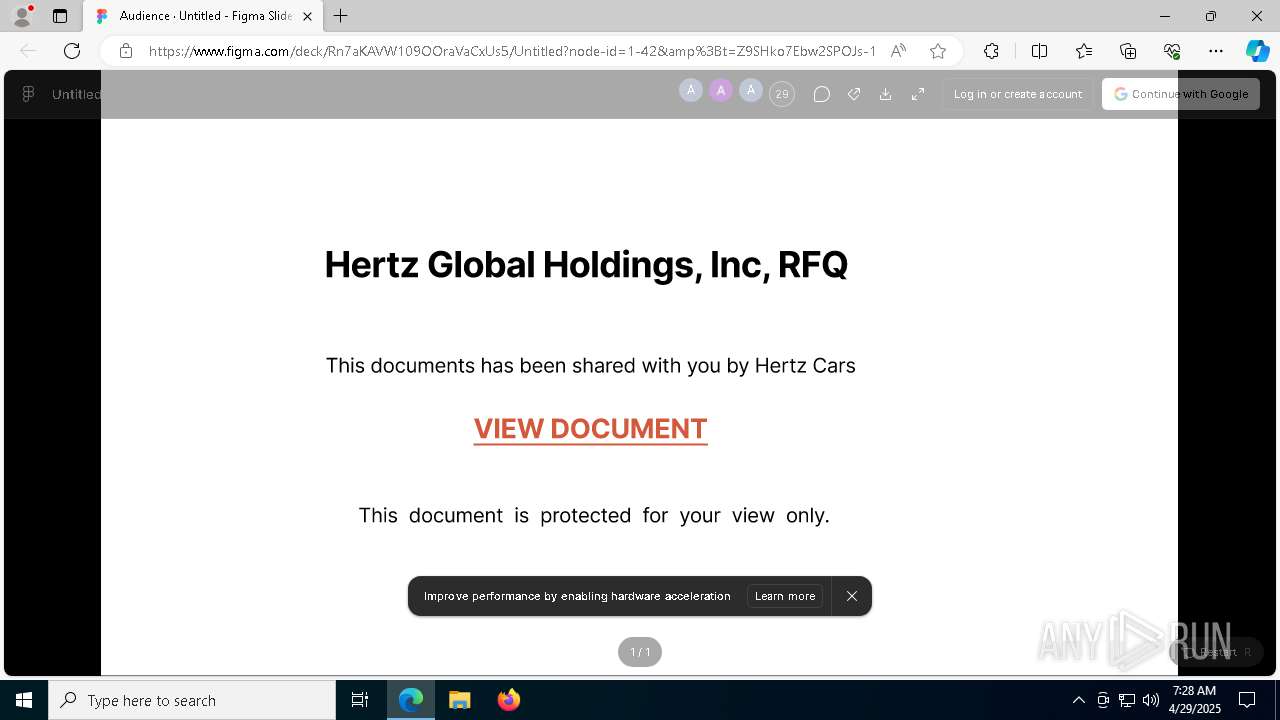Click the third audience avatar A

pos(751,91)
